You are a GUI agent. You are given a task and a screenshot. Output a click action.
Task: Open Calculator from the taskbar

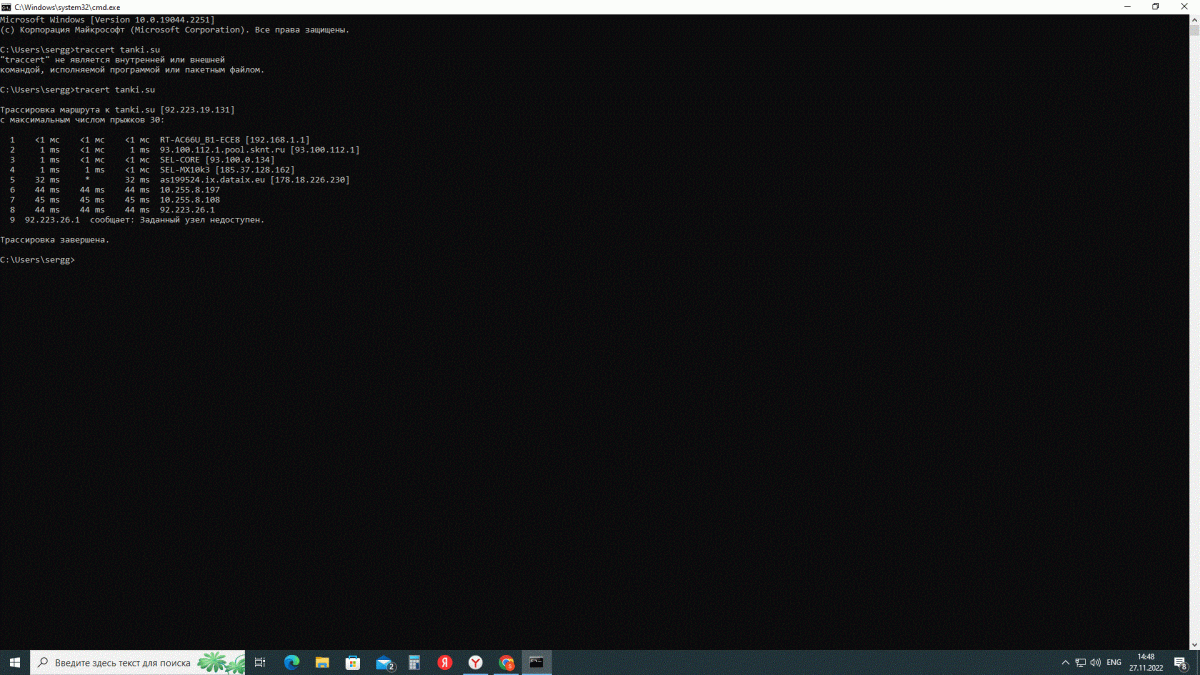414,662
